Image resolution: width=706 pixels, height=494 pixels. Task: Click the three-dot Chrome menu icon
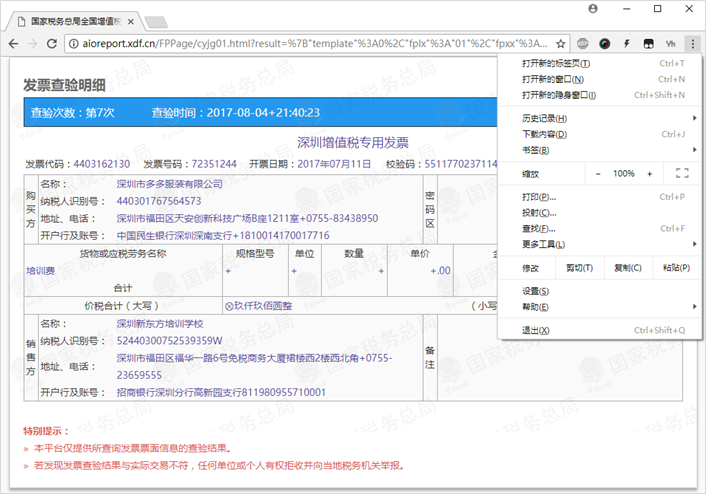pyautogui.click(x=692, y=44)
